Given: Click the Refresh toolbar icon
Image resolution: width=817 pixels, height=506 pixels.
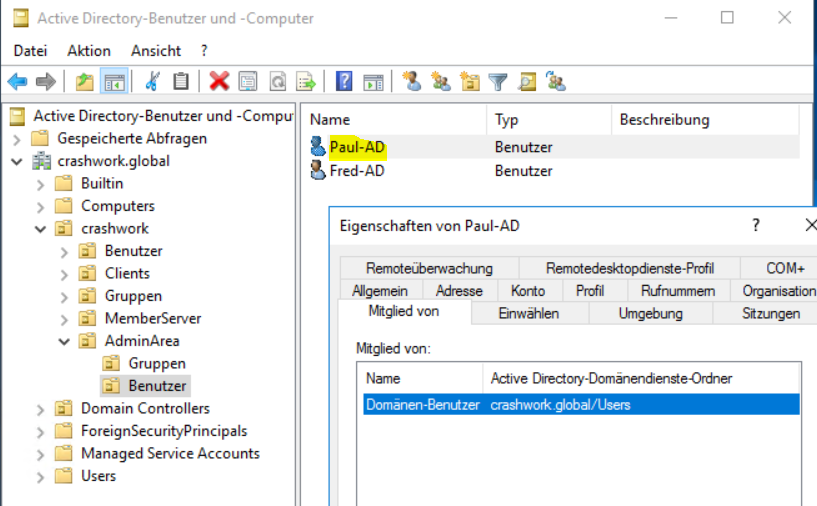Looking at the screenshot, I should 277,82.
